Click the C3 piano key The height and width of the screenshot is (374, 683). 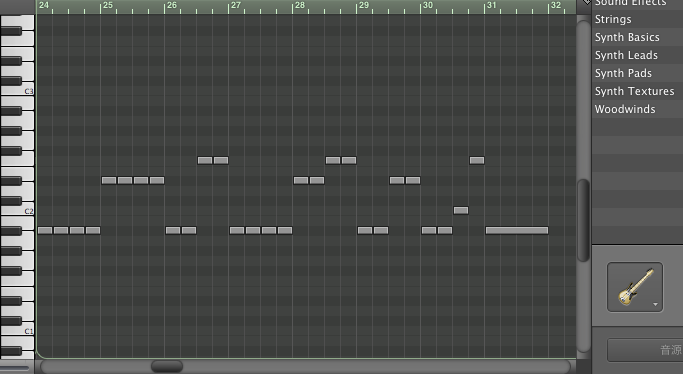(x=17, y=91)
